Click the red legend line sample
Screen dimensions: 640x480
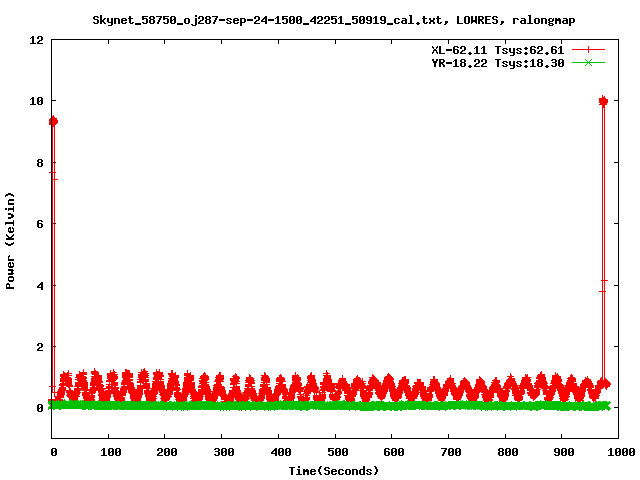click(588, 50)
